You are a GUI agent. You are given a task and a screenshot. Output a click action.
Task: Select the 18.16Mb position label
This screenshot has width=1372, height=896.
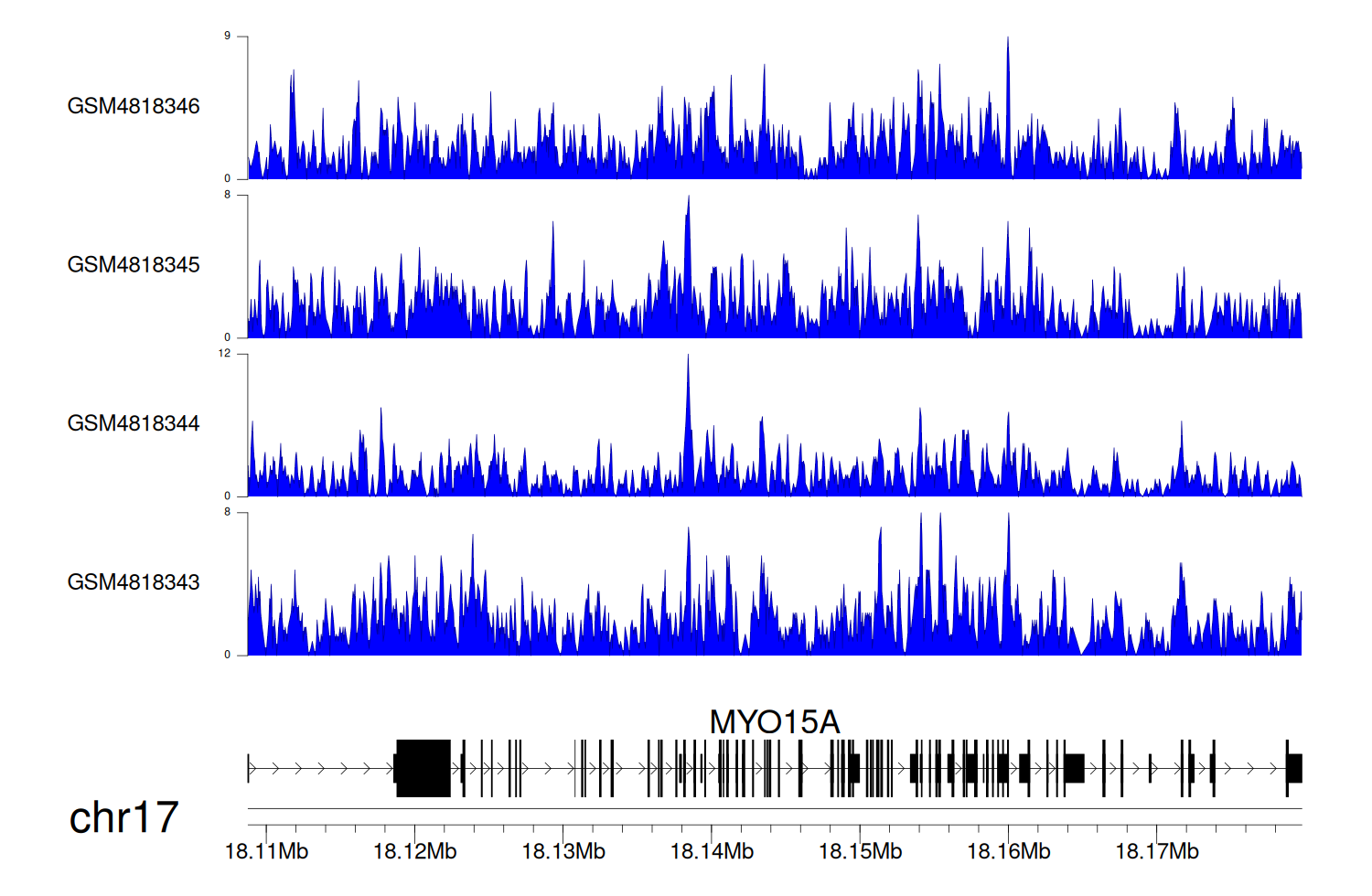[x=1008, y=852]
